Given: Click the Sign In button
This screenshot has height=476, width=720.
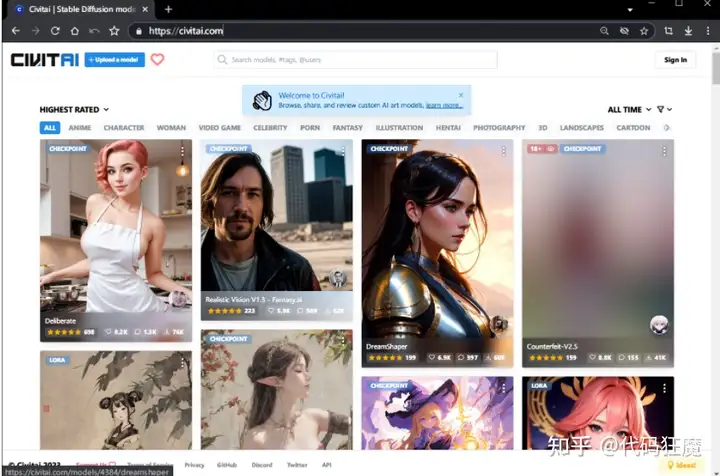Looking at the screenshot, I should pyautogui.click(x=675, y=60).
